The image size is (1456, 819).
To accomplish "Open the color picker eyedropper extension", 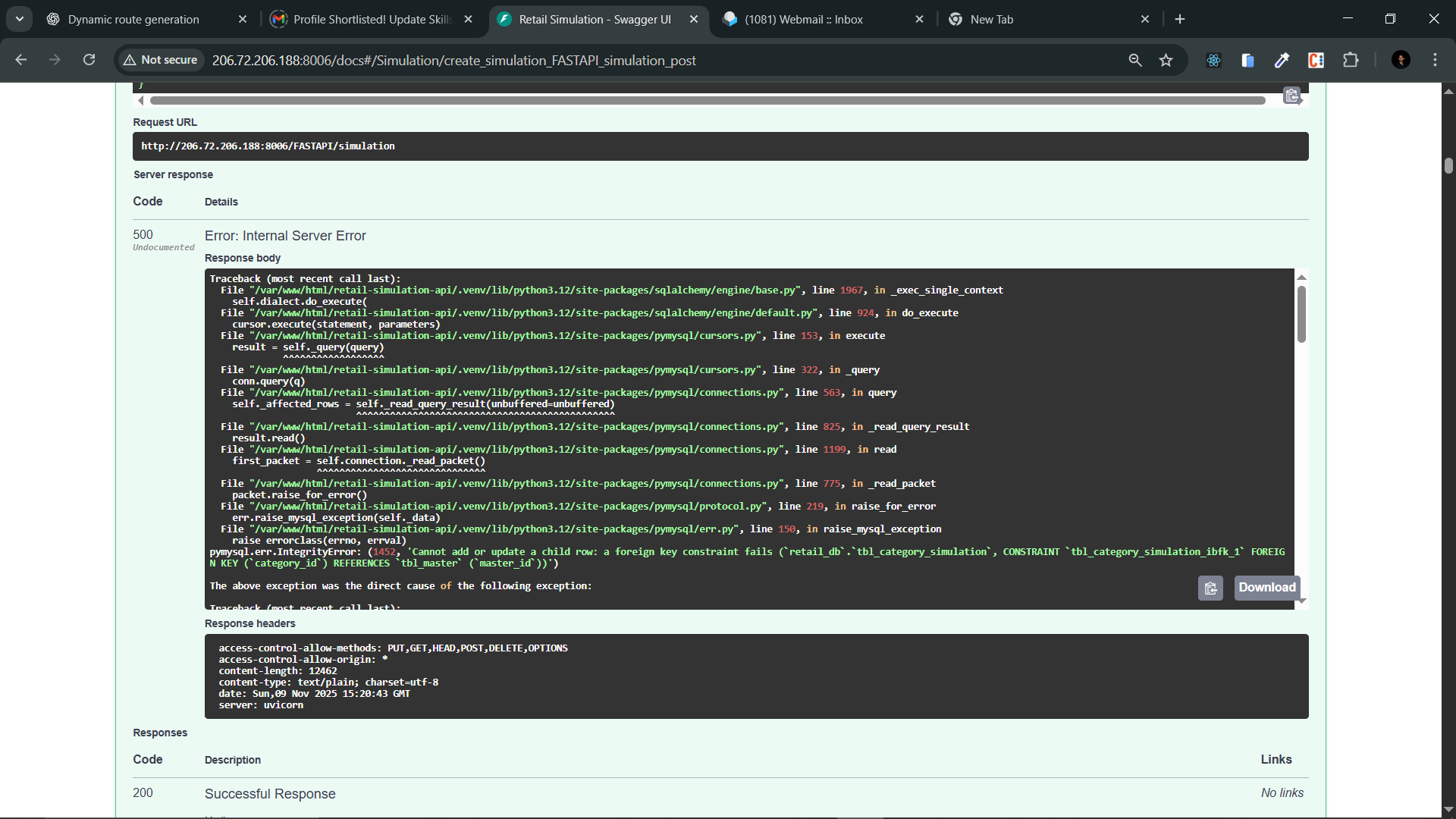I will coord(1282,60).
